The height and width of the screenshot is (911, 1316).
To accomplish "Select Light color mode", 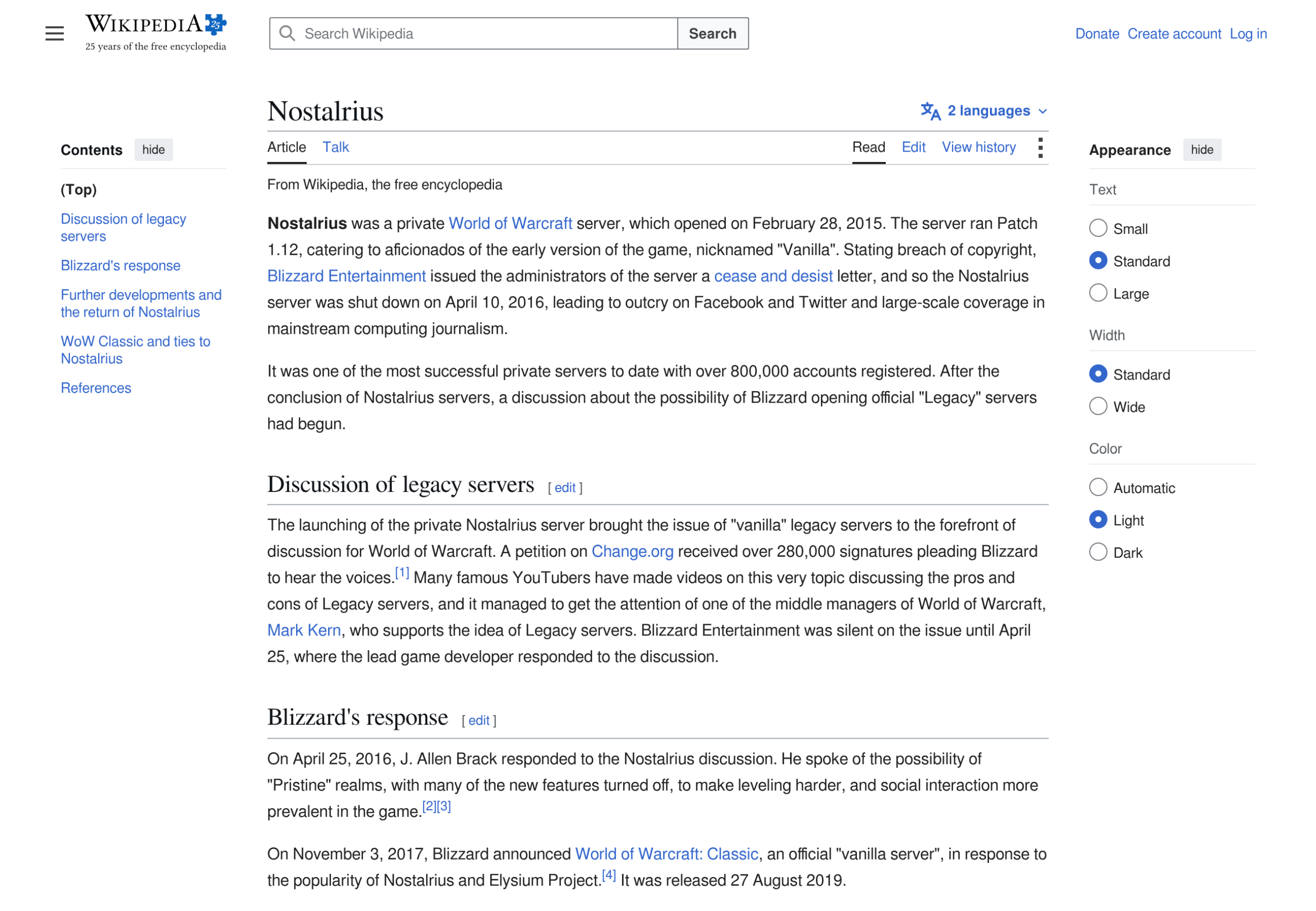I will (x=1098, y=520).
